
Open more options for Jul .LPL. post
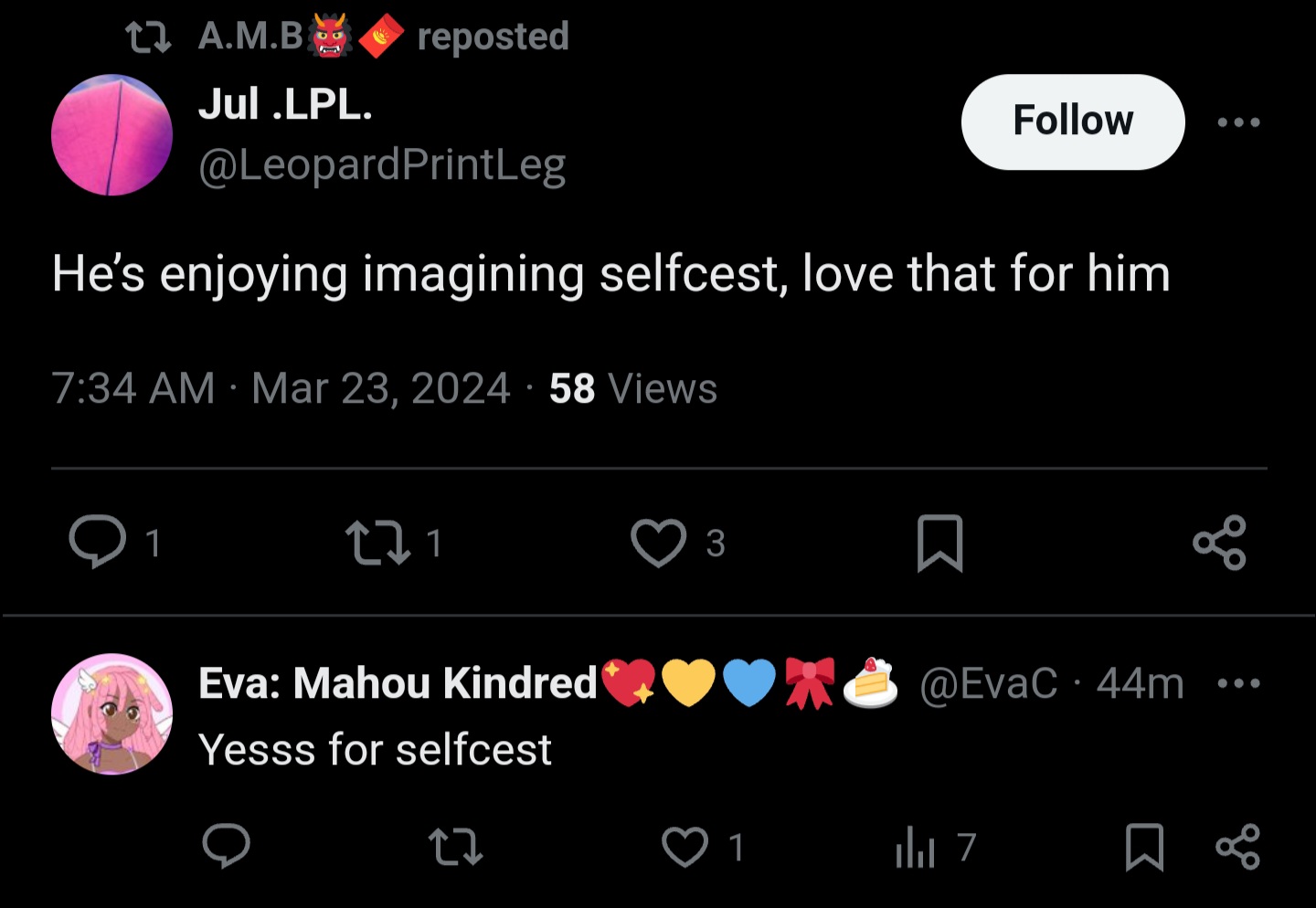[x=1239, y=121]
